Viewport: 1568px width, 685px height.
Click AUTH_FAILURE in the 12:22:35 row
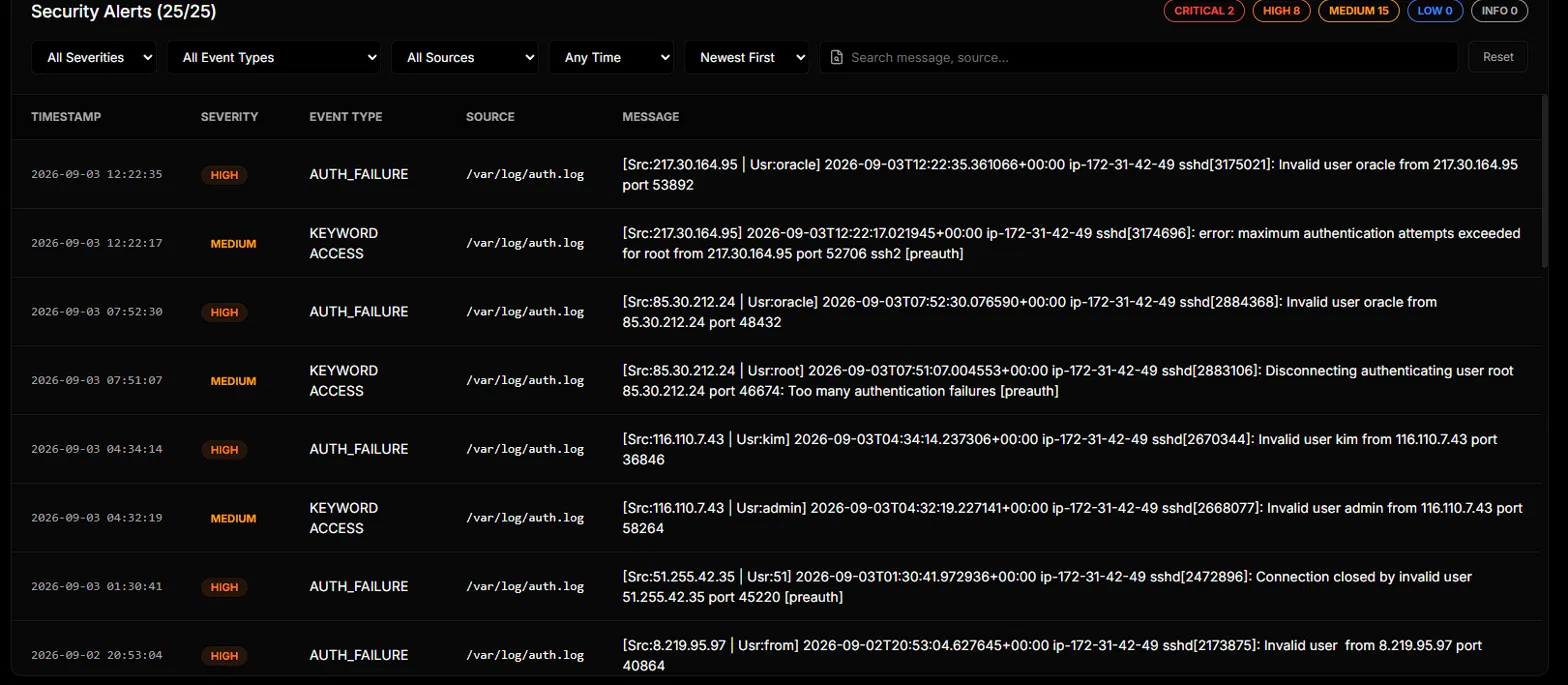point(359,174)
